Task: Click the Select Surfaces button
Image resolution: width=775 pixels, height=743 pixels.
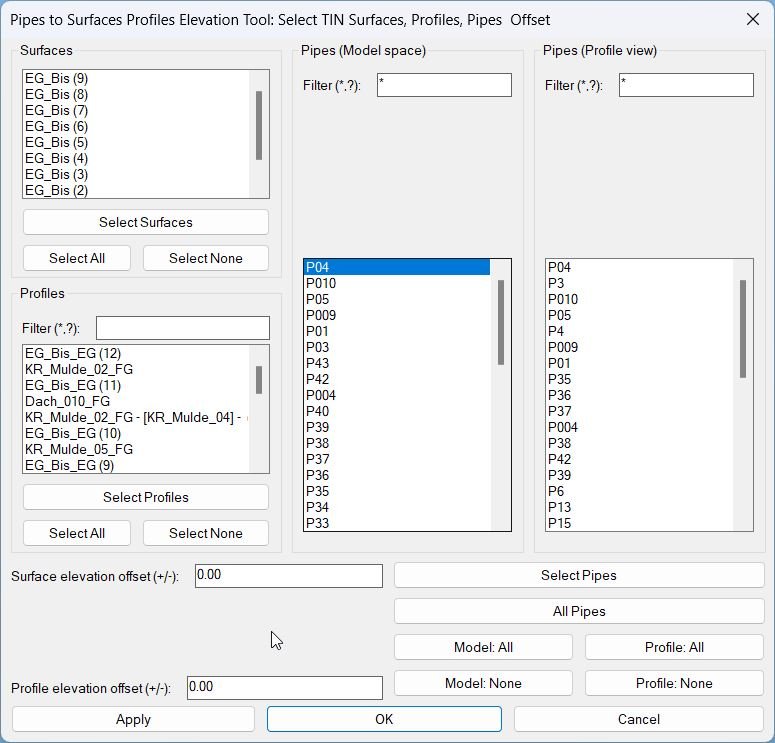Action: coord(146,222)
